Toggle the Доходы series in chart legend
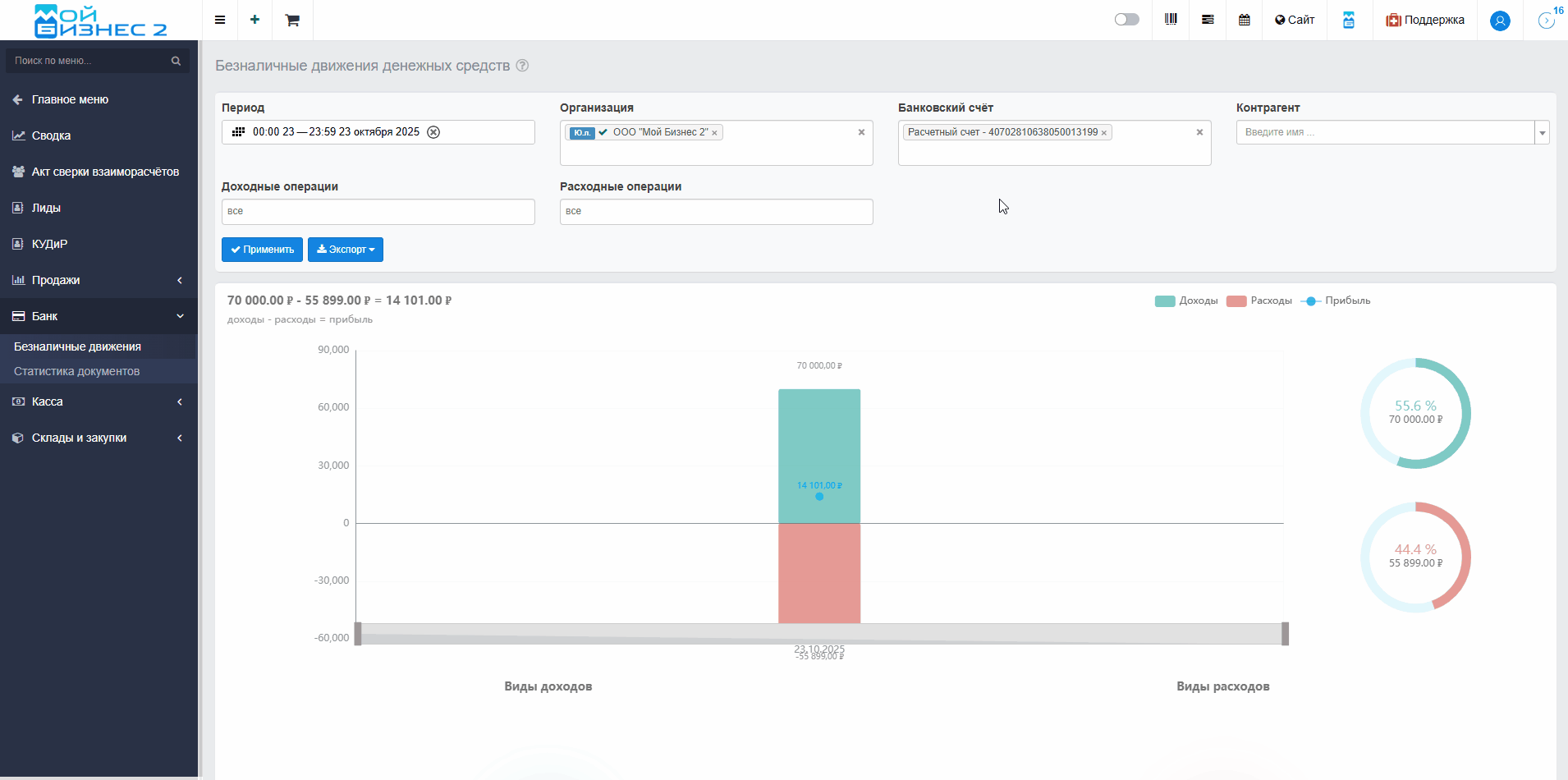 [x=1186, y=301]
